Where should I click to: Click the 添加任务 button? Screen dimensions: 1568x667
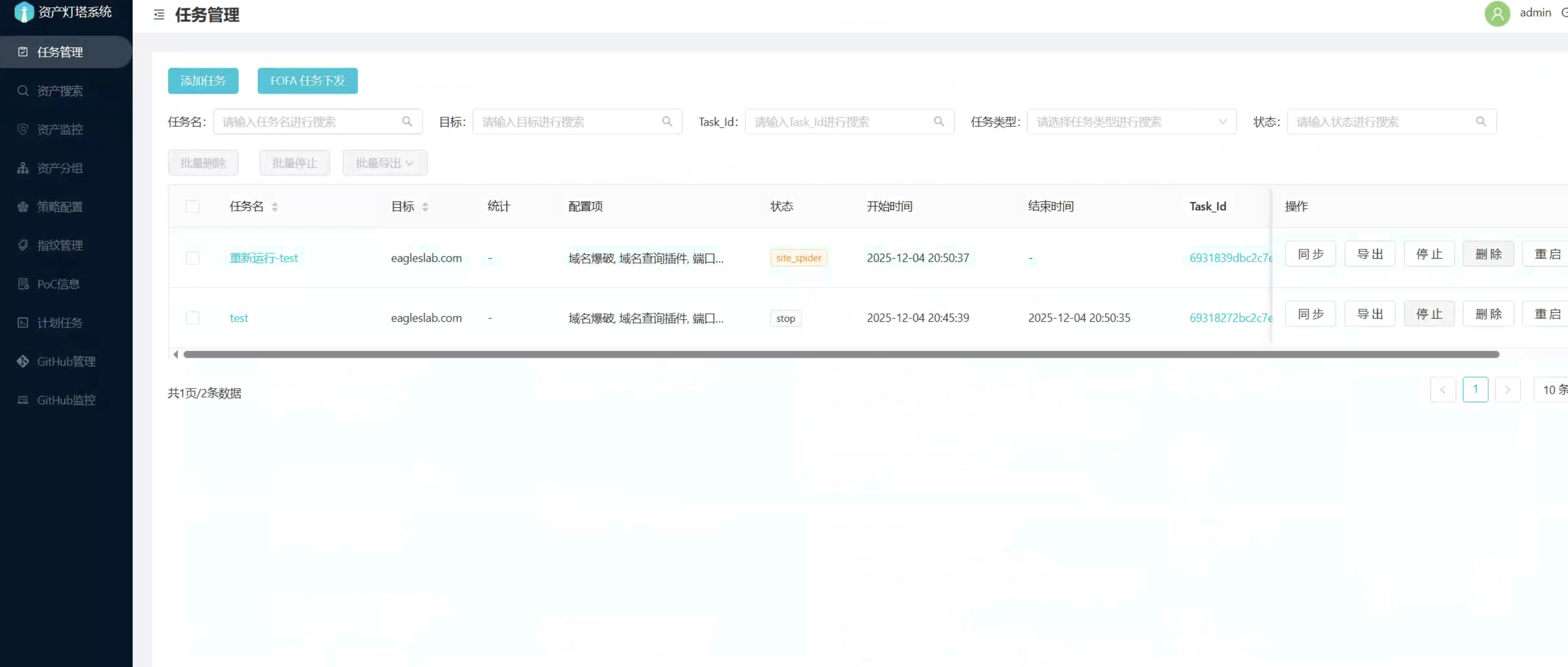tap(203, 81)
